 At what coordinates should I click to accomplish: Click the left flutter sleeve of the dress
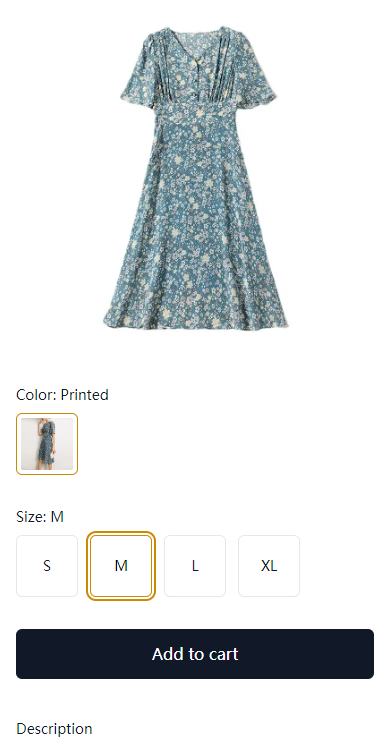(x=136, y=77)
